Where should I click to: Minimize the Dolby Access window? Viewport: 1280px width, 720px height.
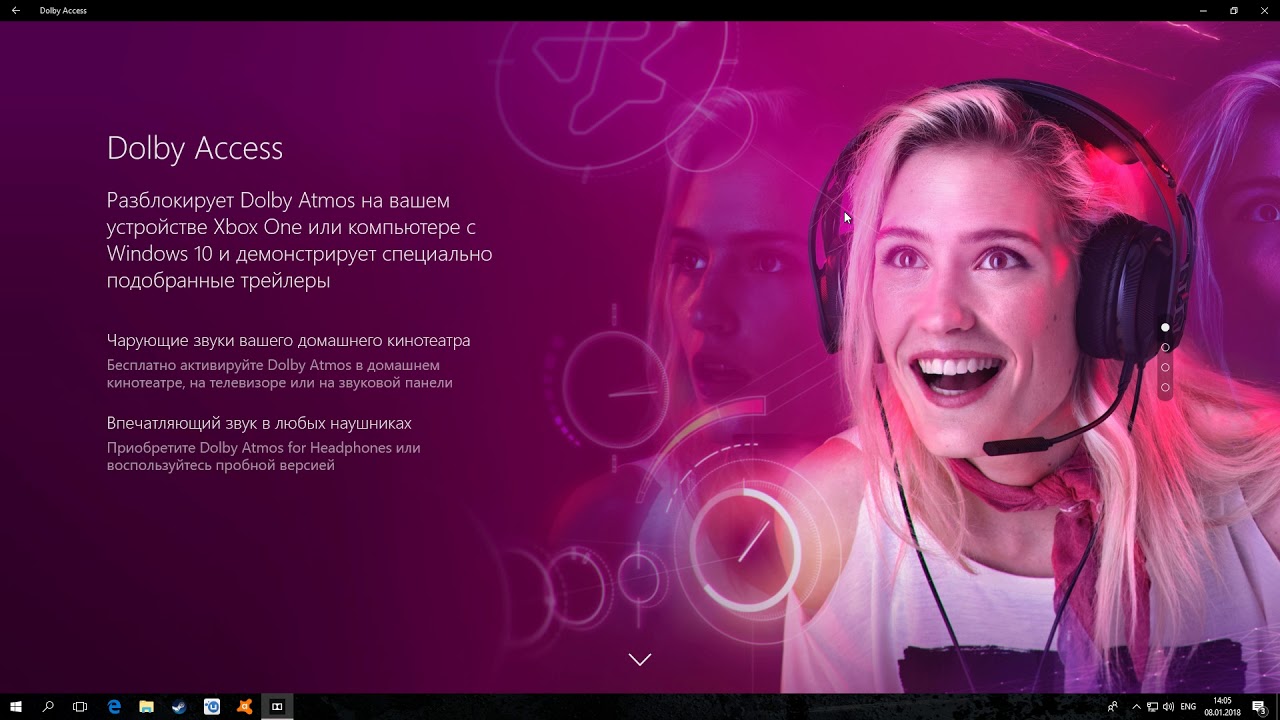(1202, 10)
